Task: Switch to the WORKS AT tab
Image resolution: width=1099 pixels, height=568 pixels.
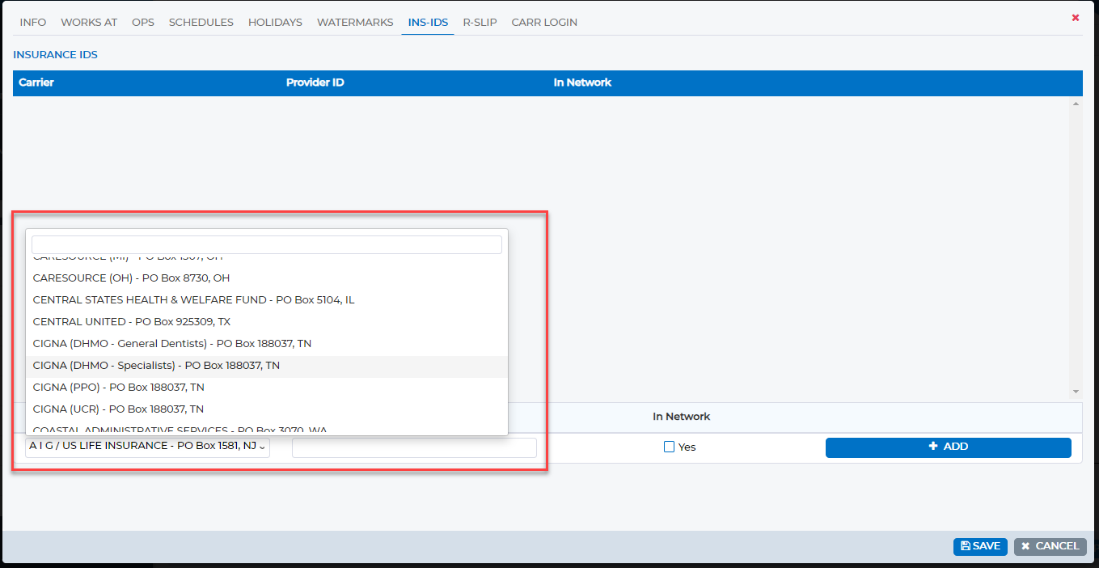Action: tap(89, 22)
